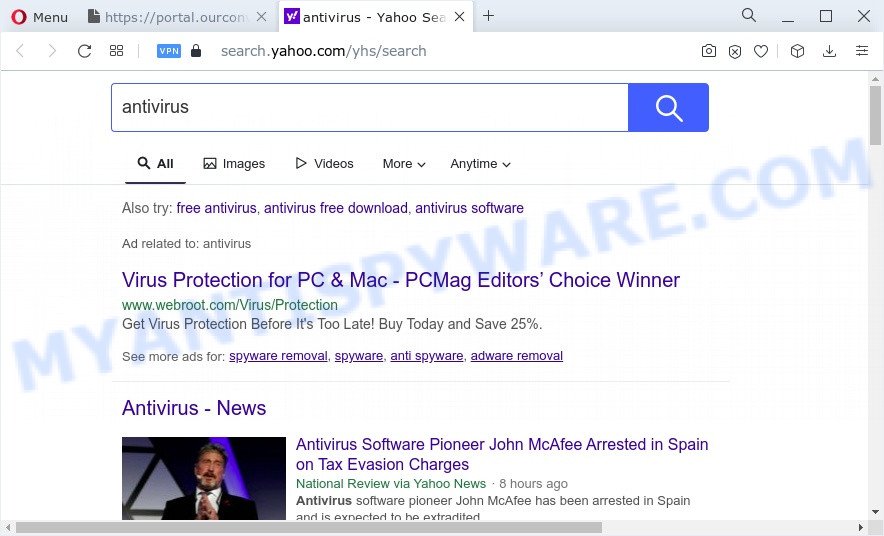The width and height of the screenshot is (884, 536).
Task: Click the address bar URL
Action: 324,51
